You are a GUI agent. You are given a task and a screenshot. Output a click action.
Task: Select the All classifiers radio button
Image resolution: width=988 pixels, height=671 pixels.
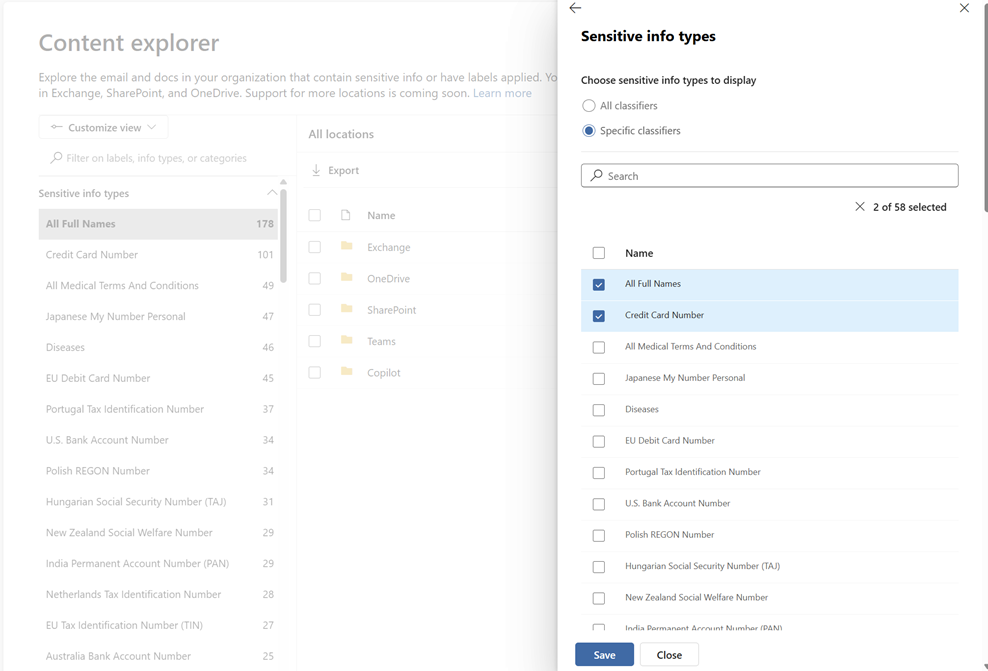(588, 105)
